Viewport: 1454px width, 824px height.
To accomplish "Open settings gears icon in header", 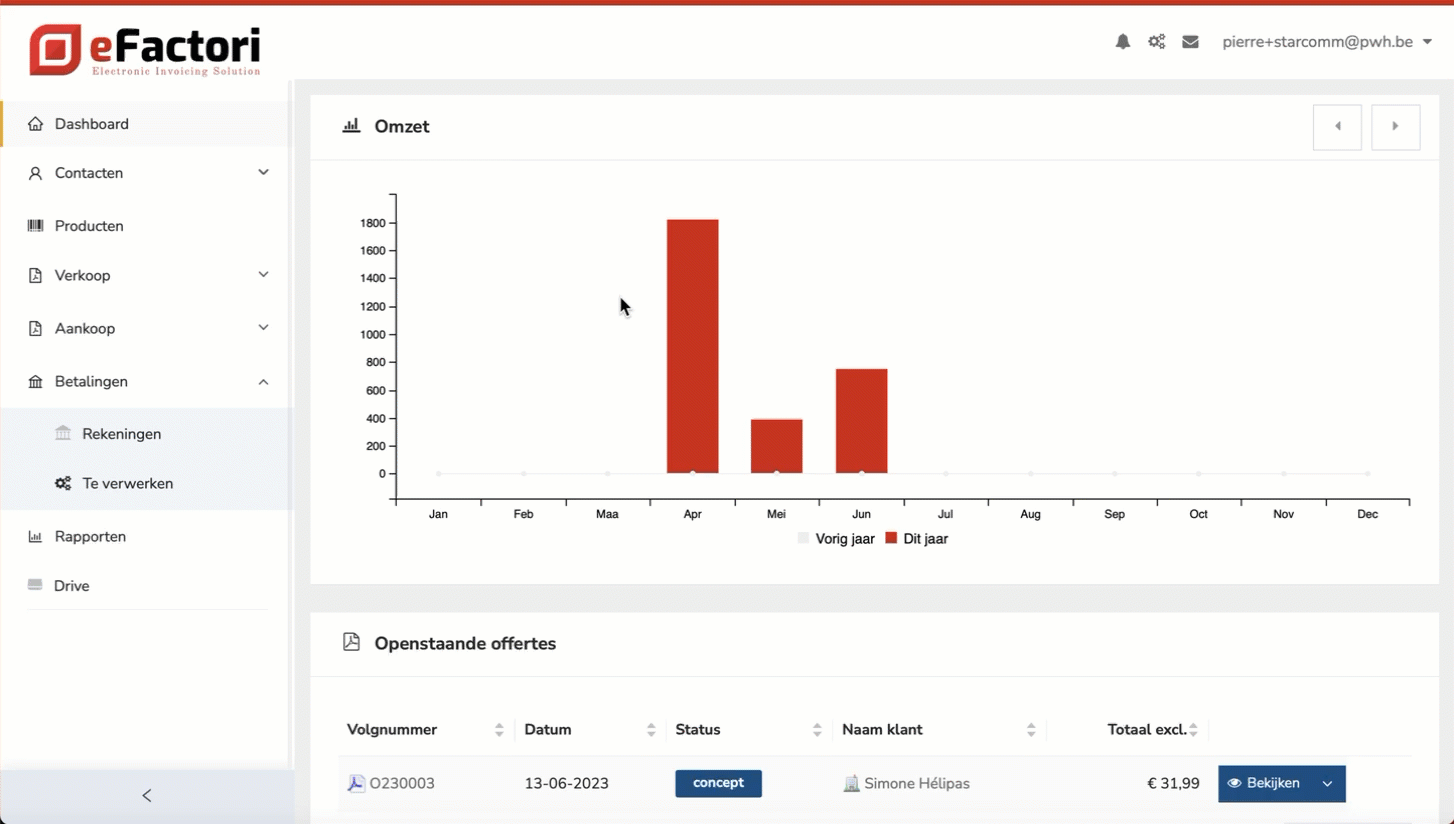I will click(1156, 42).
